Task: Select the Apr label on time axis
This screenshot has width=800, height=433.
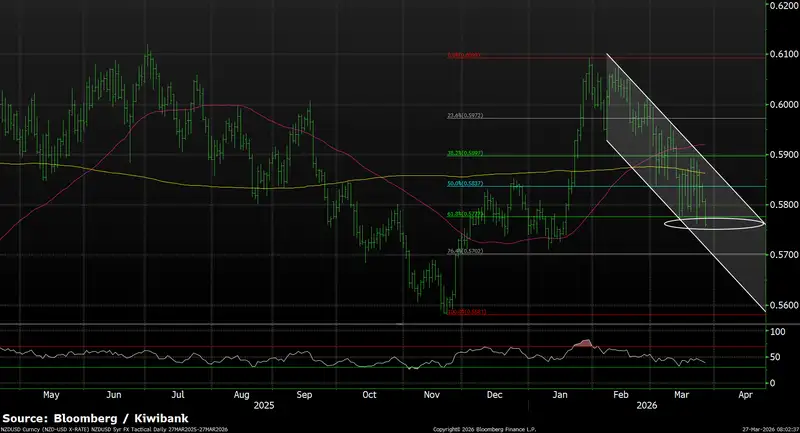Action: [745, 395]
